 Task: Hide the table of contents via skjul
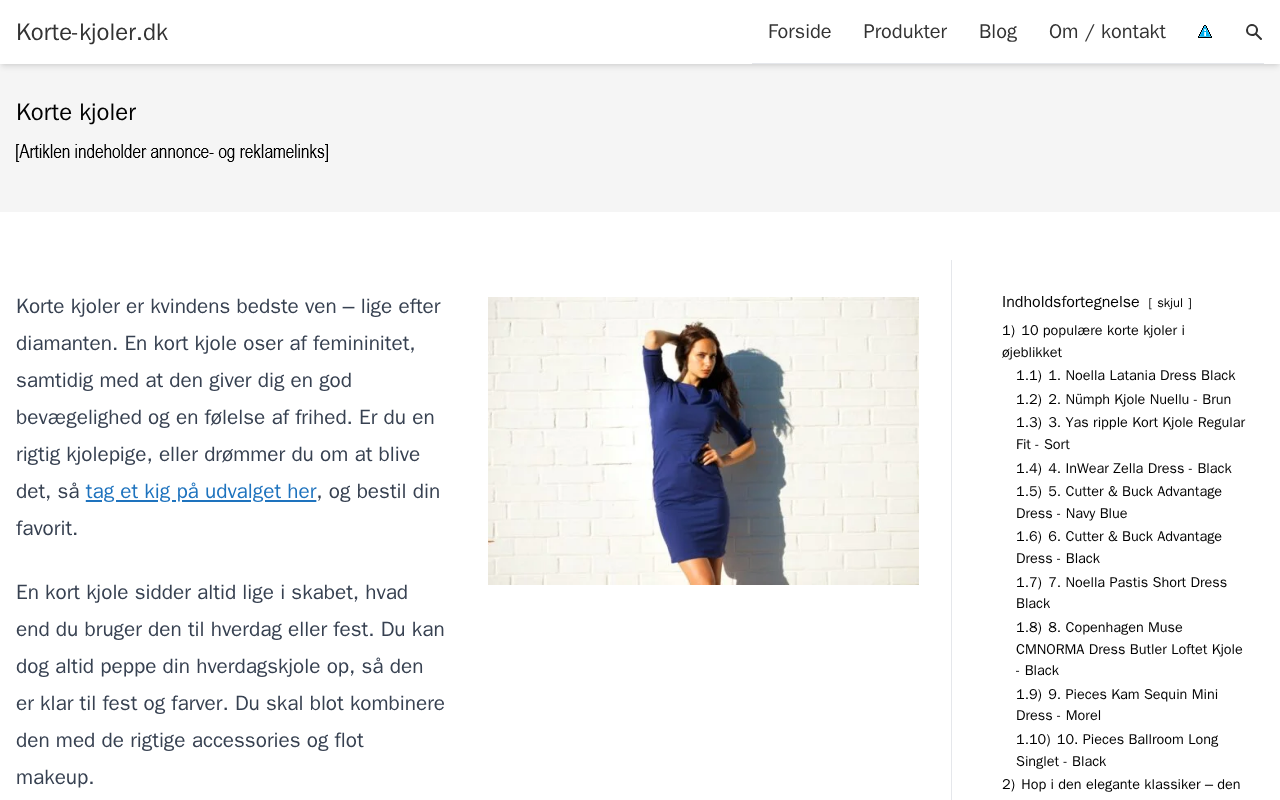tap(1170, 303)
